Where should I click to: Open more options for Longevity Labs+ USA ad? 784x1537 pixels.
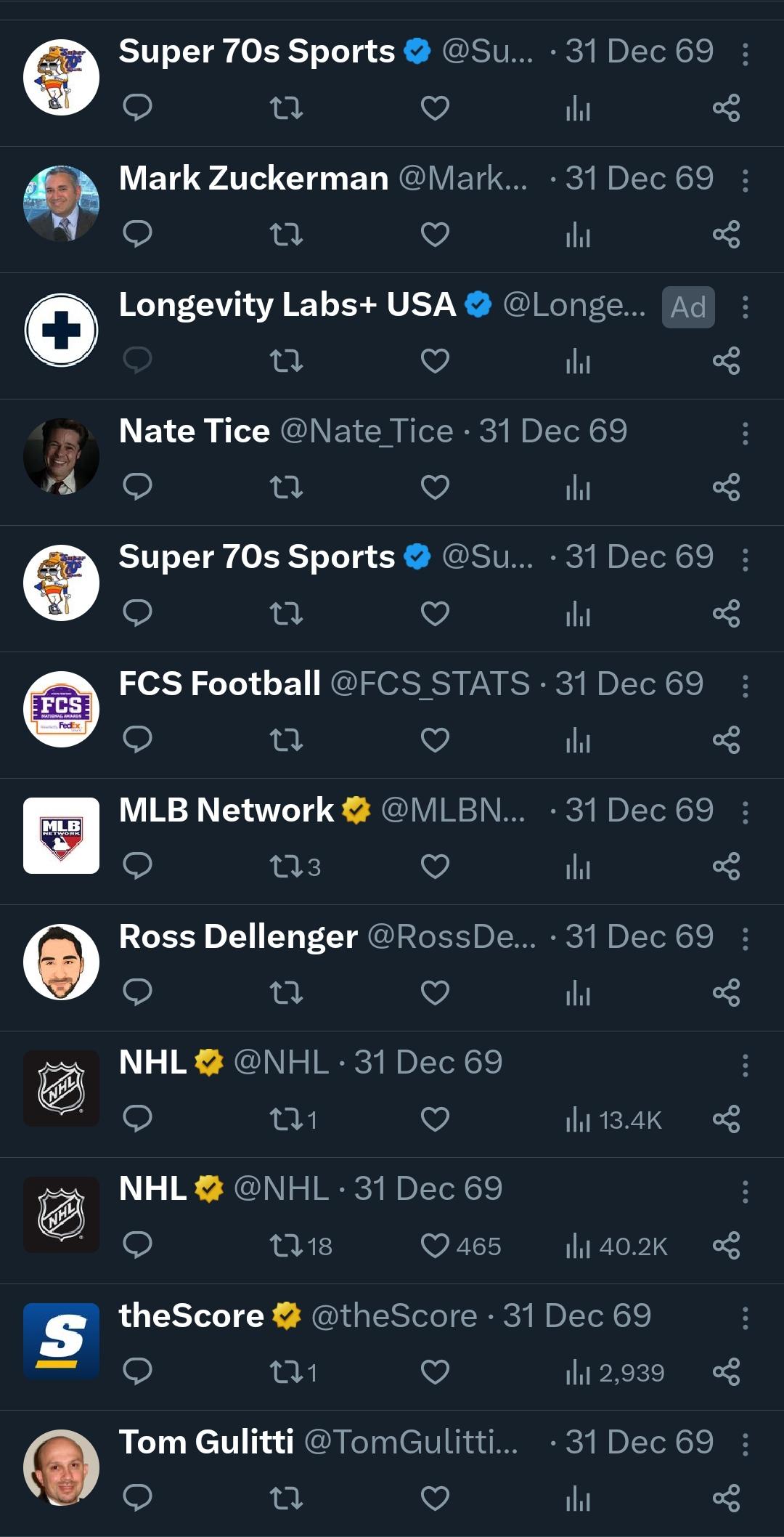click(x=746, y=307)
